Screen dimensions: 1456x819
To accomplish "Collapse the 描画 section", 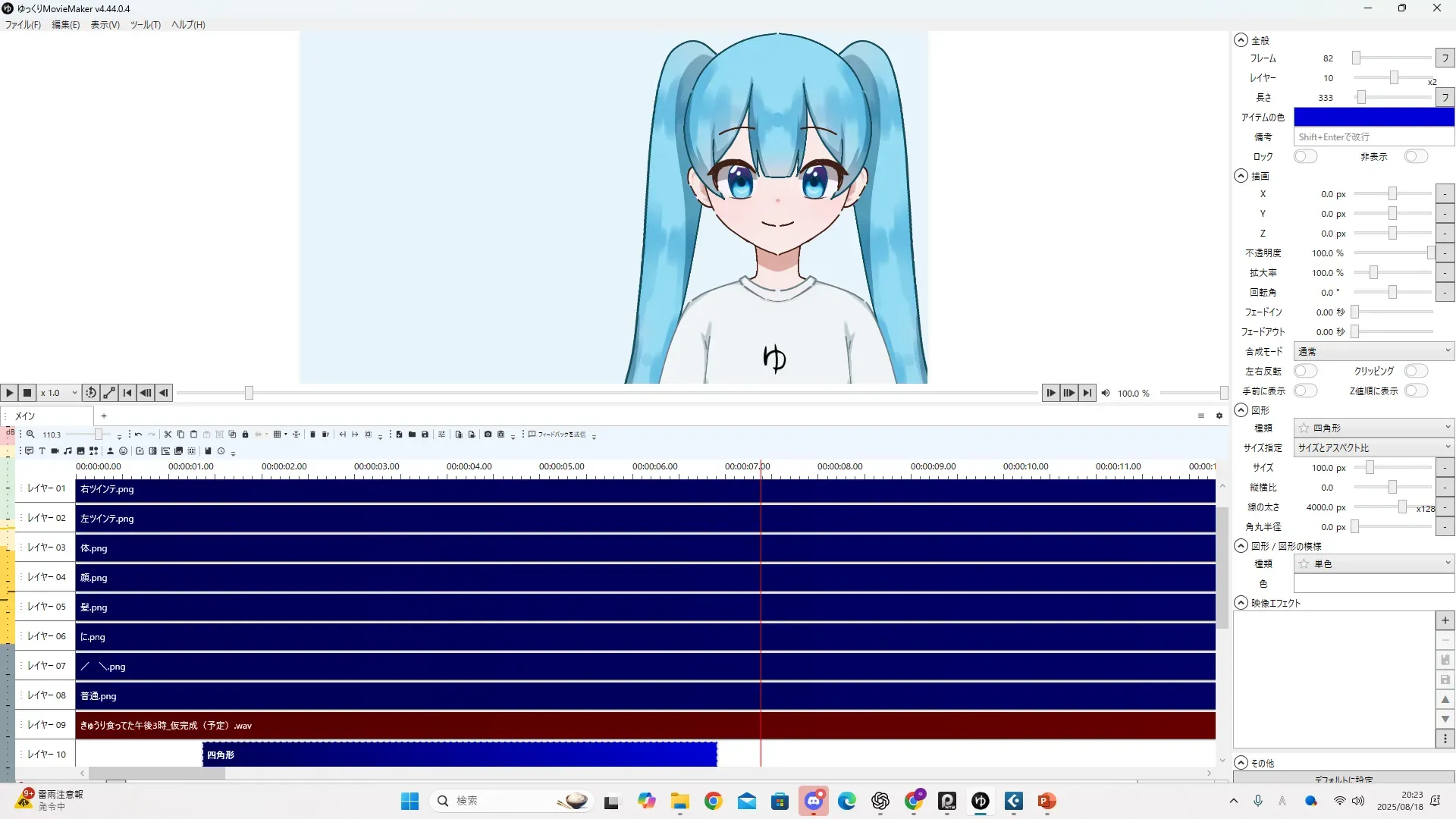I will [1241, 176].
